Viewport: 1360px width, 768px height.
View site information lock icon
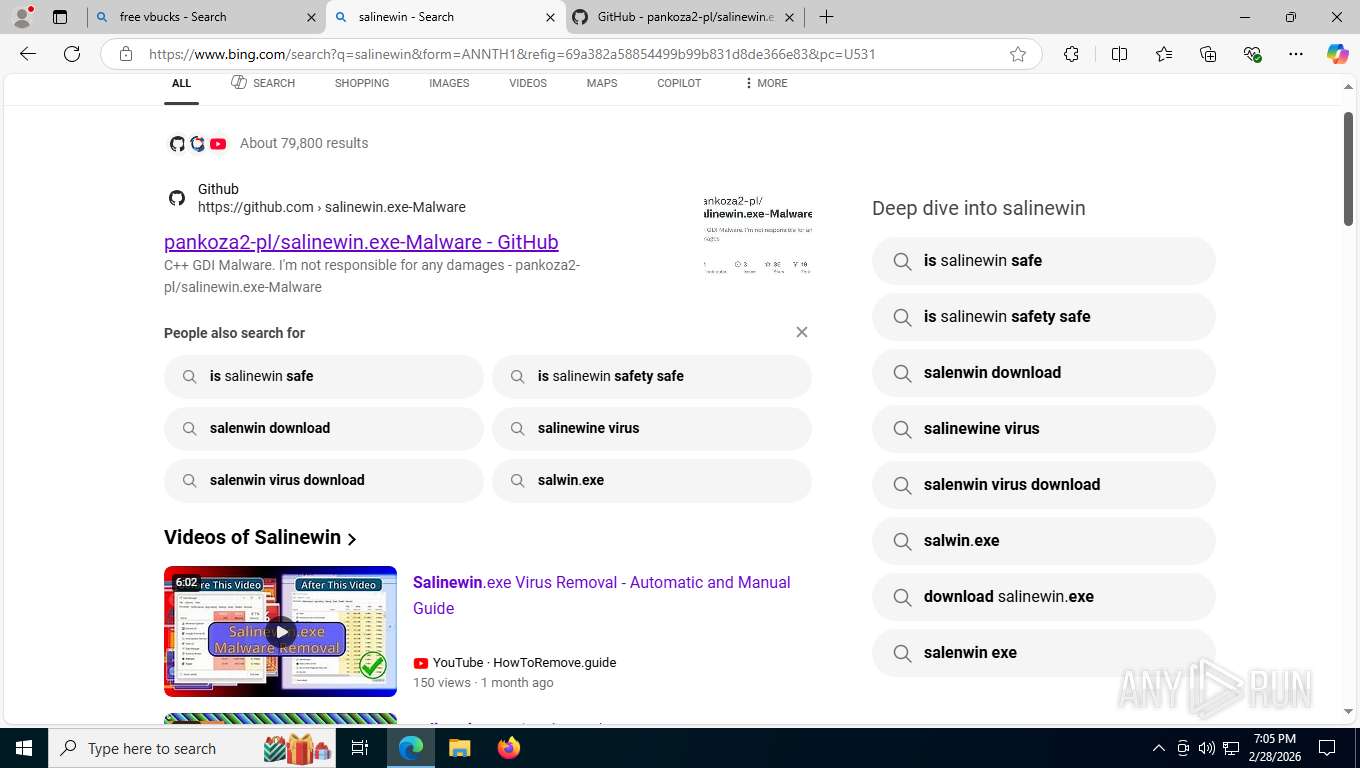point(126,54)
